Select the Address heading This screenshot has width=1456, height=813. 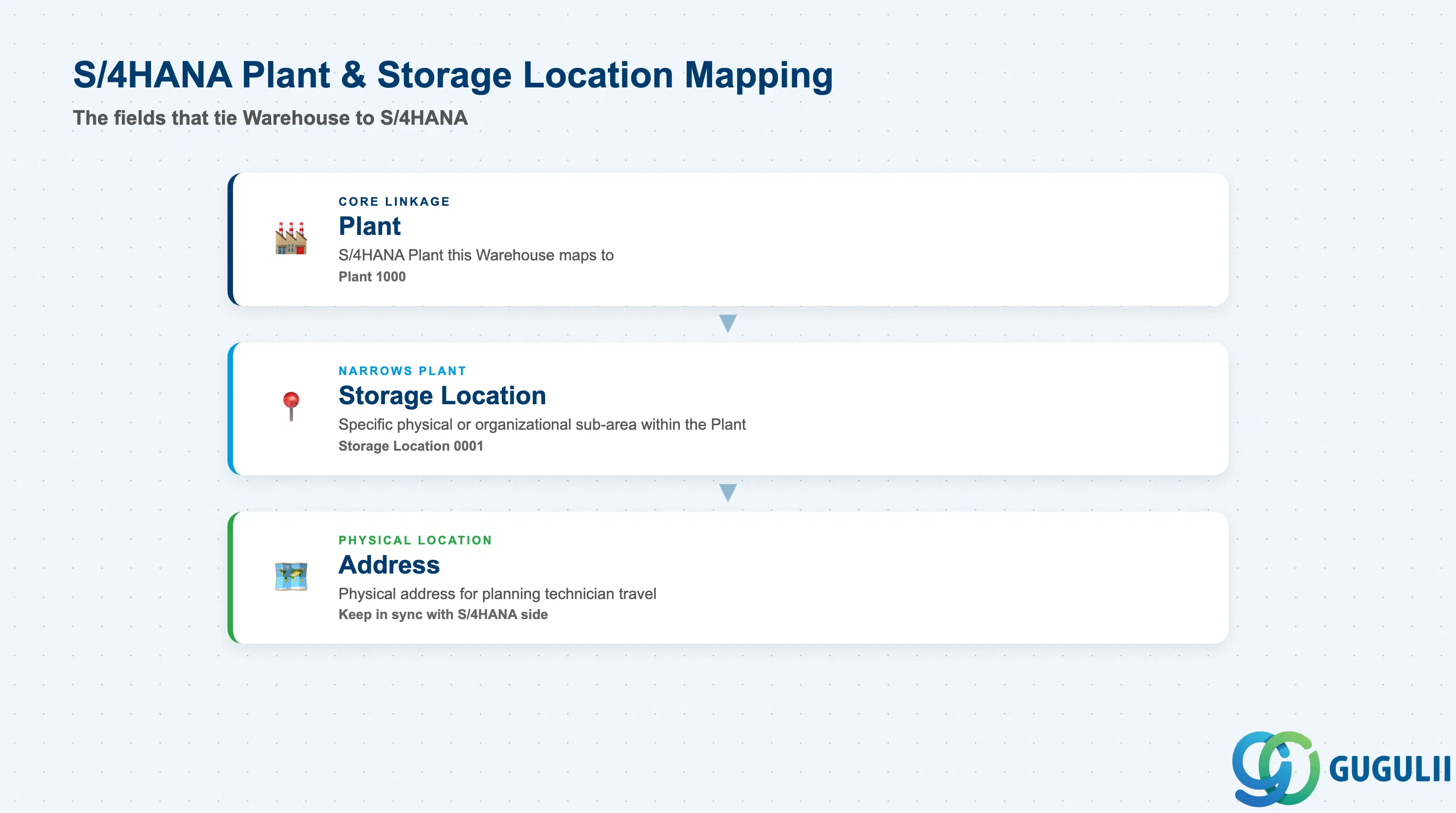(x=389, y=565)
